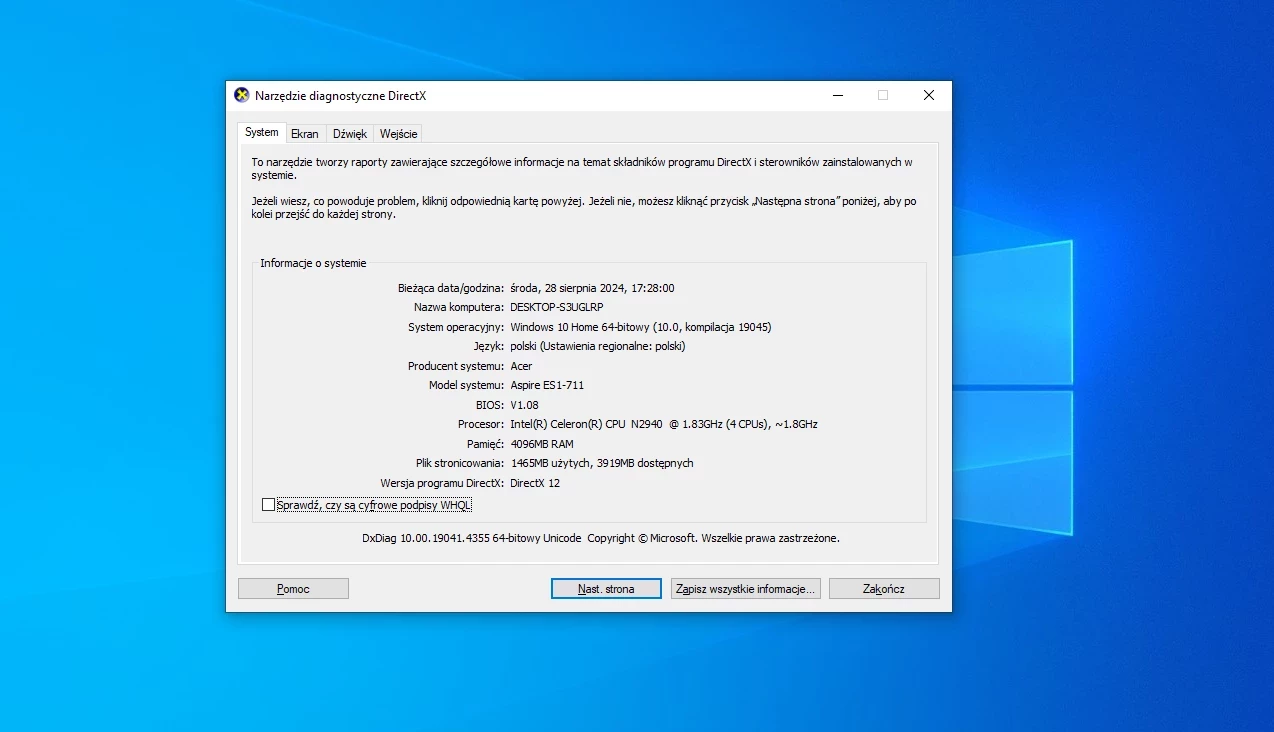Click the Plik stronicowania label

pyautogui.click(x=460, y=463)
